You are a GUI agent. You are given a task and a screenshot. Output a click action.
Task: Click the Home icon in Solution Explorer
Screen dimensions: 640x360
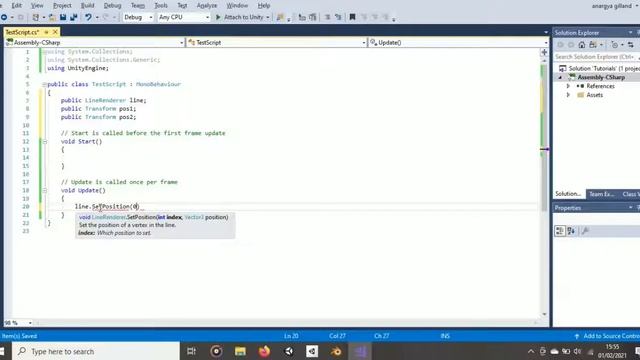582,44
